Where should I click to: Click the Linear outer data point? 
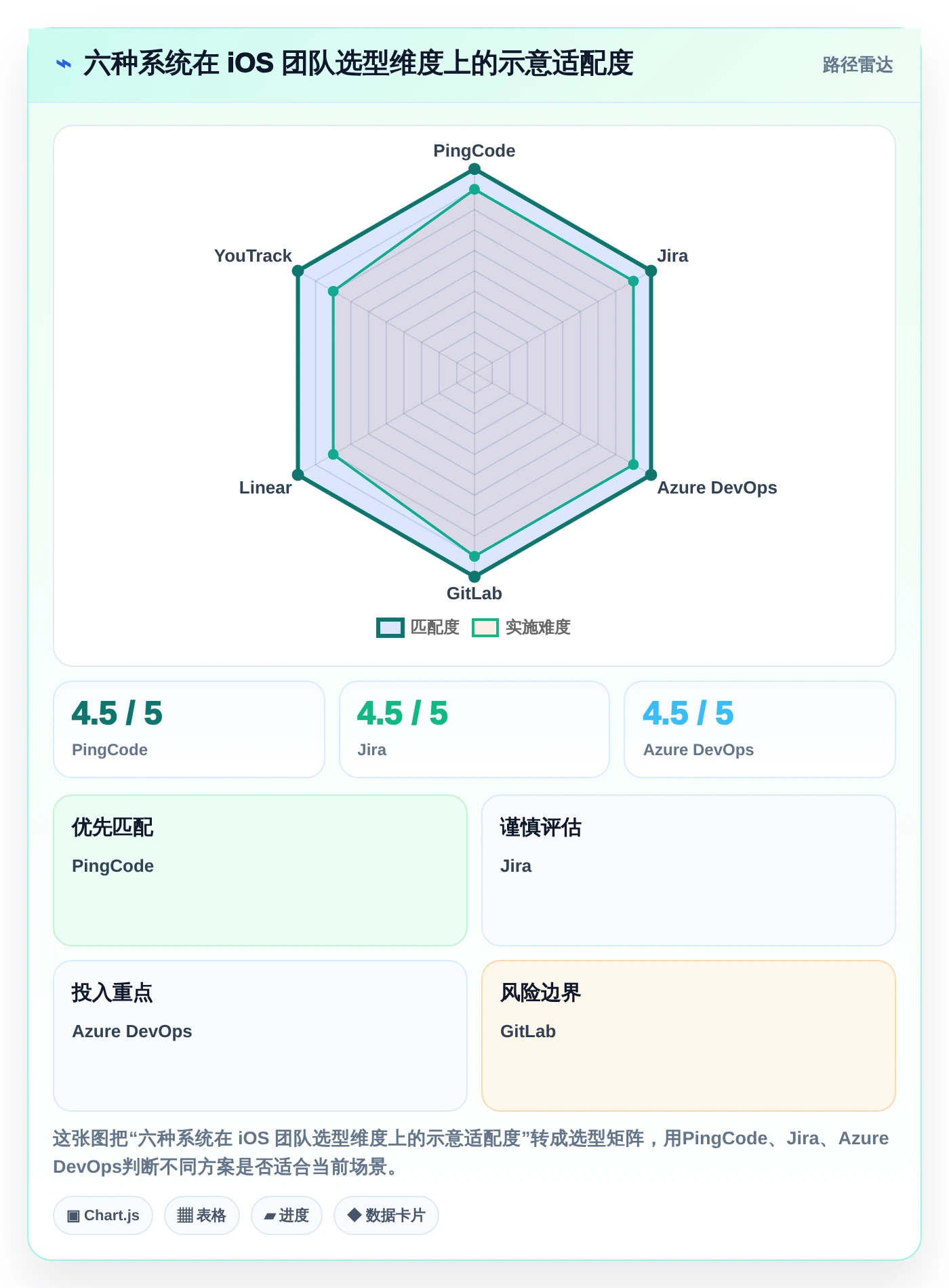click(x=298, y=475)
